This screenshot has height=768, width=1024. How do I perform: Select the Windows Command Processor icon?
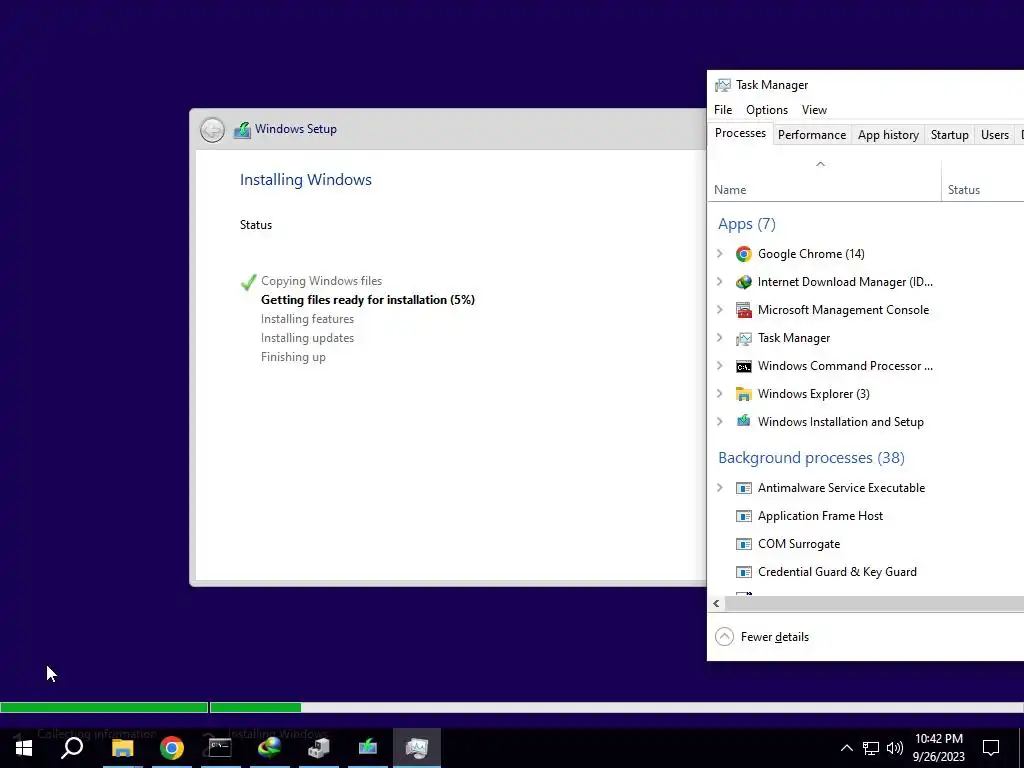tap(744, 366)
